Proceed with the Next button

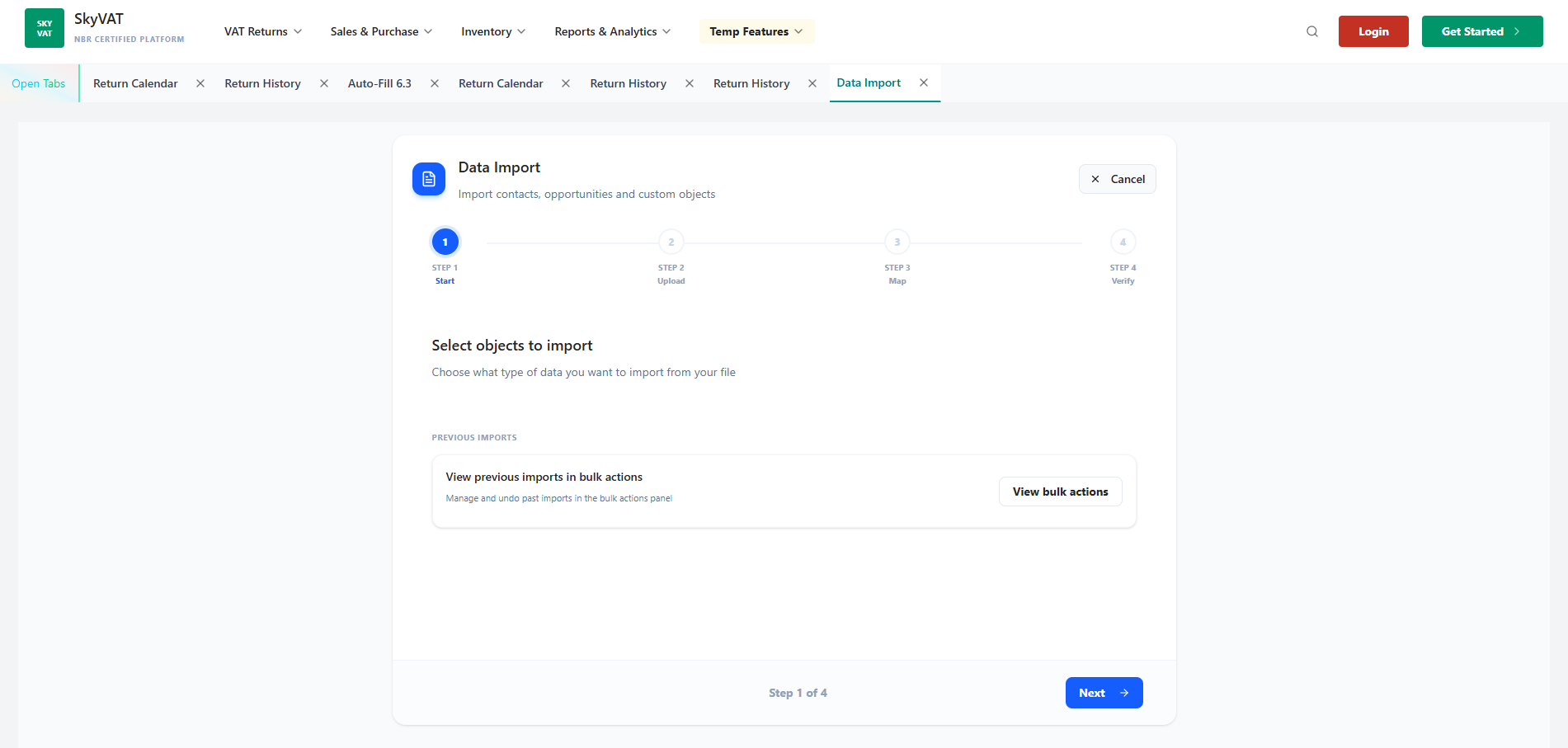pos(1104,693)
